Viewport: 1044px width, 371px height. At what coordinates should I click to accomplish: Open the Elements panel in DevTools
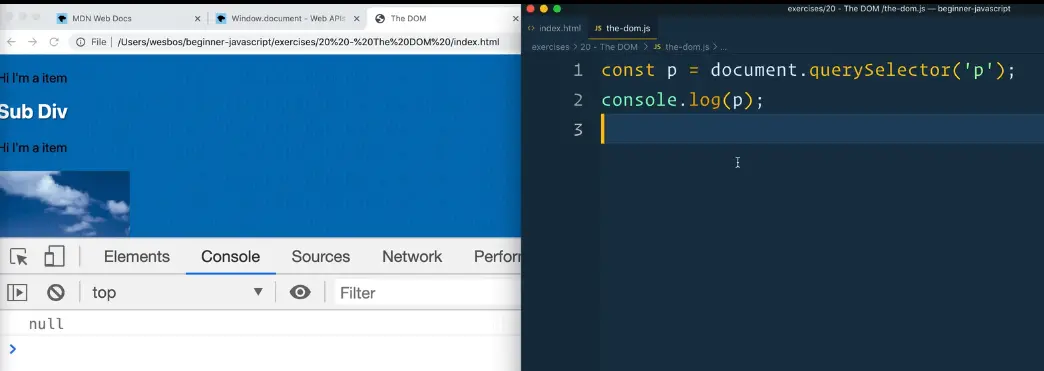pos(136,256)
